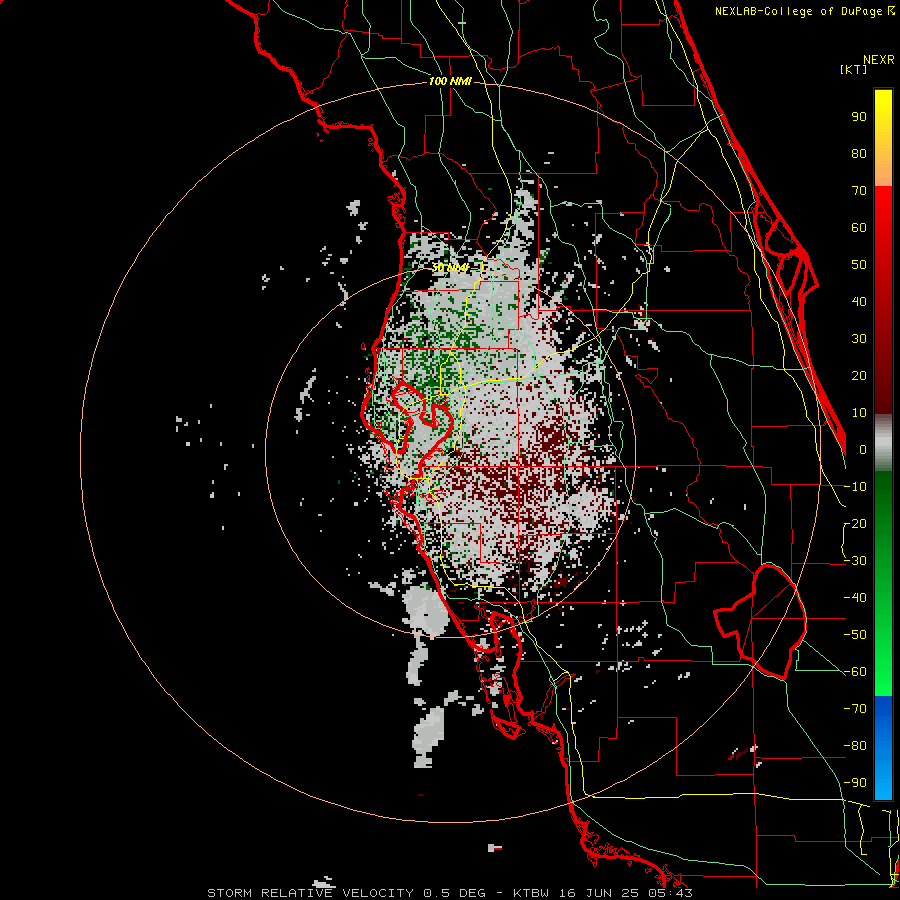
Task: Click the 0.5 DEG elevation text in caption
Action: (x=455, y=893)
